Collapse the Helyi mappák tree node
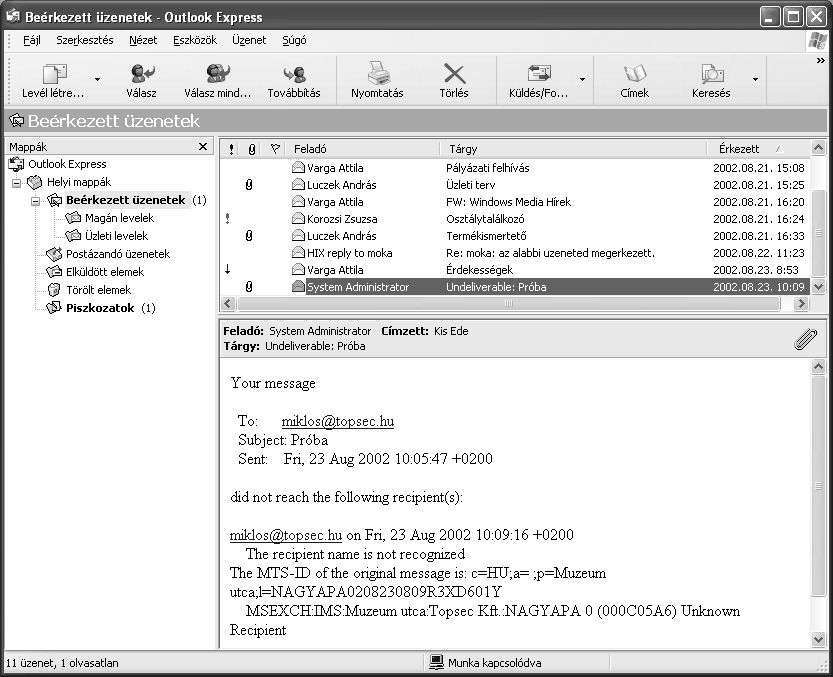This screenshot has height=677, width=833. point(16,183)
